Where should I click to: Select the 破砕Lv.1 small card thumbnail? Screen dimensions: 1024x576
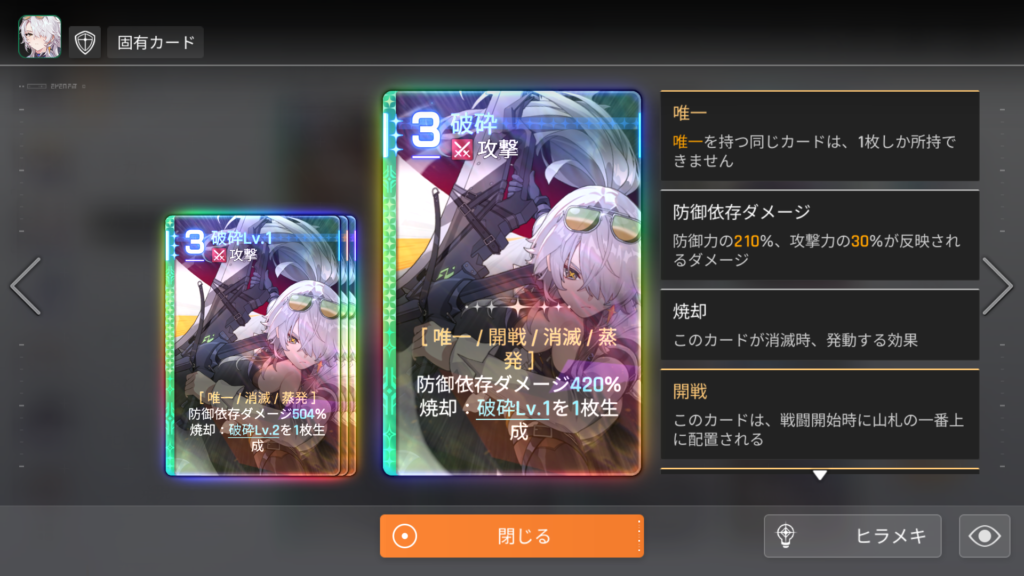[260, 345]
